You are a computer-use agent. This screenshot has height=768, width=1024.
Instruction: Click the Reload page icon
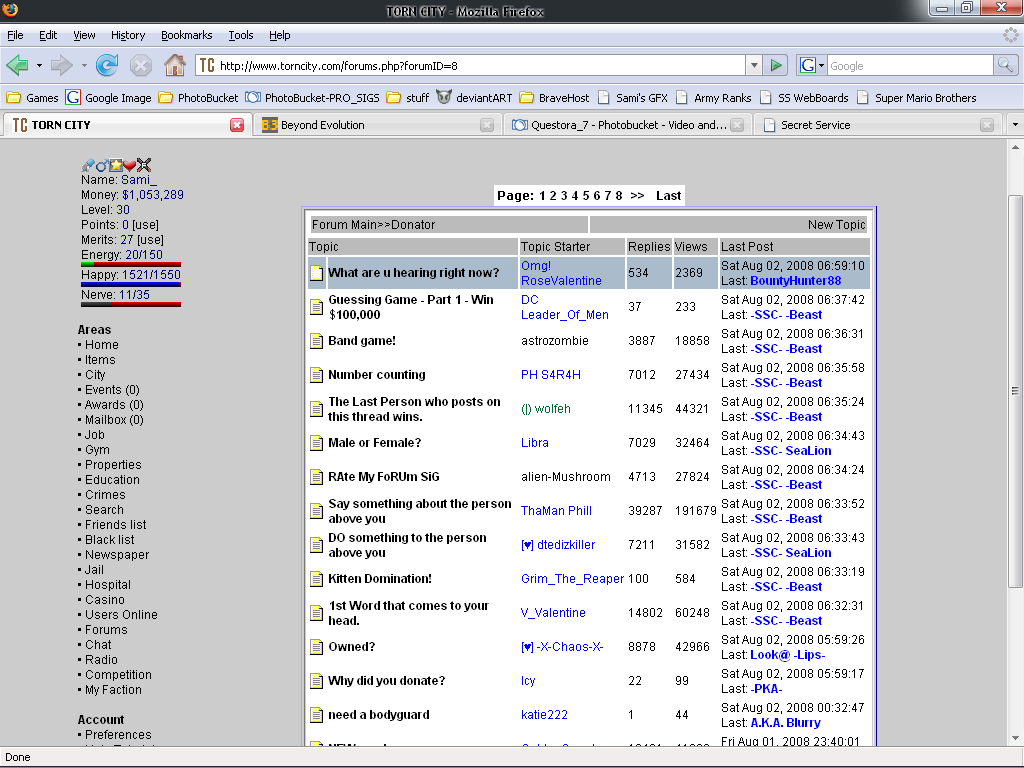coord(107,66)
